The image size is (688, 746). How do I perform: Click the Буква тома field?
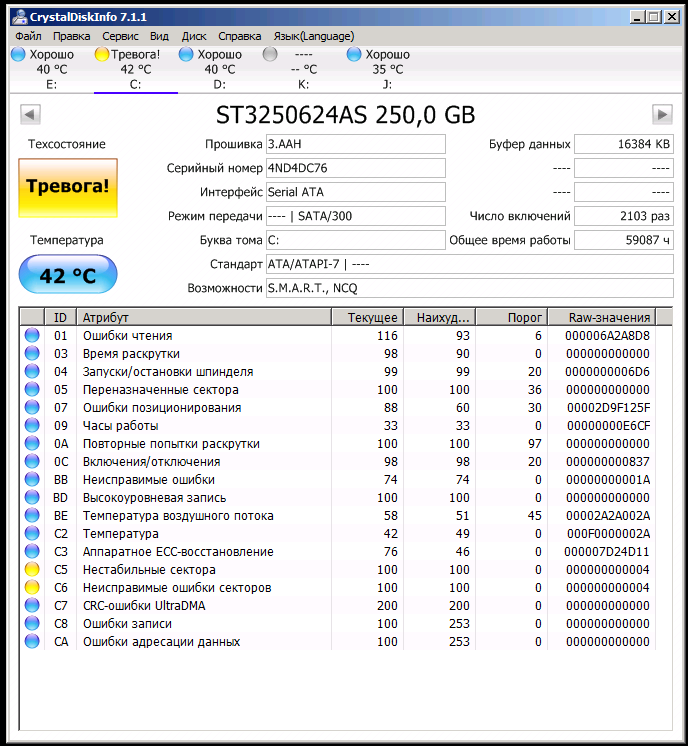pos(355,240)
